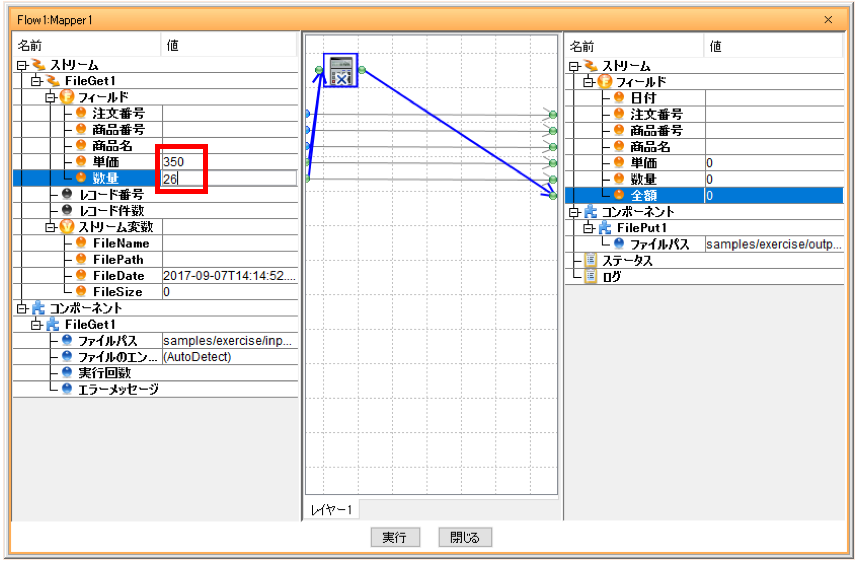
Task: Select the right 数量 row
Action: tap(704, 179)
